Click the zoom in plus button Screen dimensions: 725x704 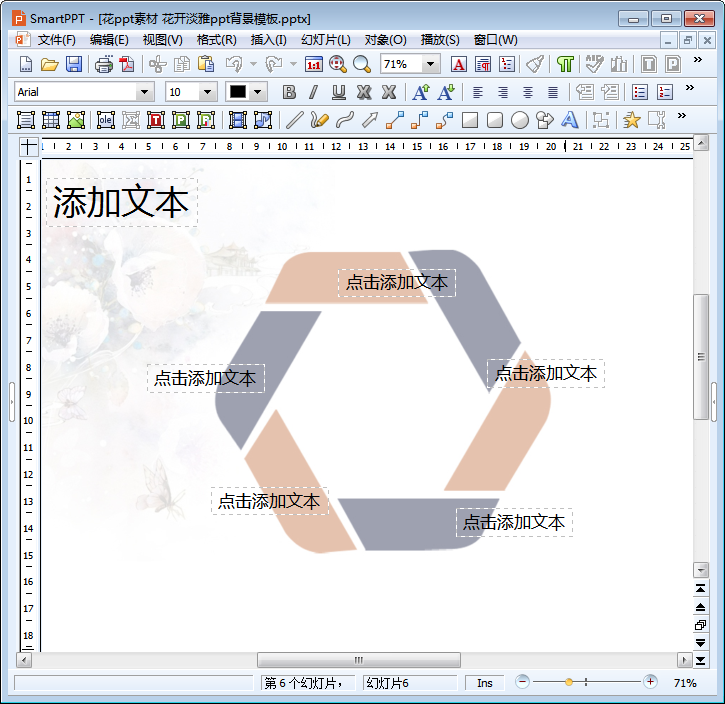coord(650,681)
